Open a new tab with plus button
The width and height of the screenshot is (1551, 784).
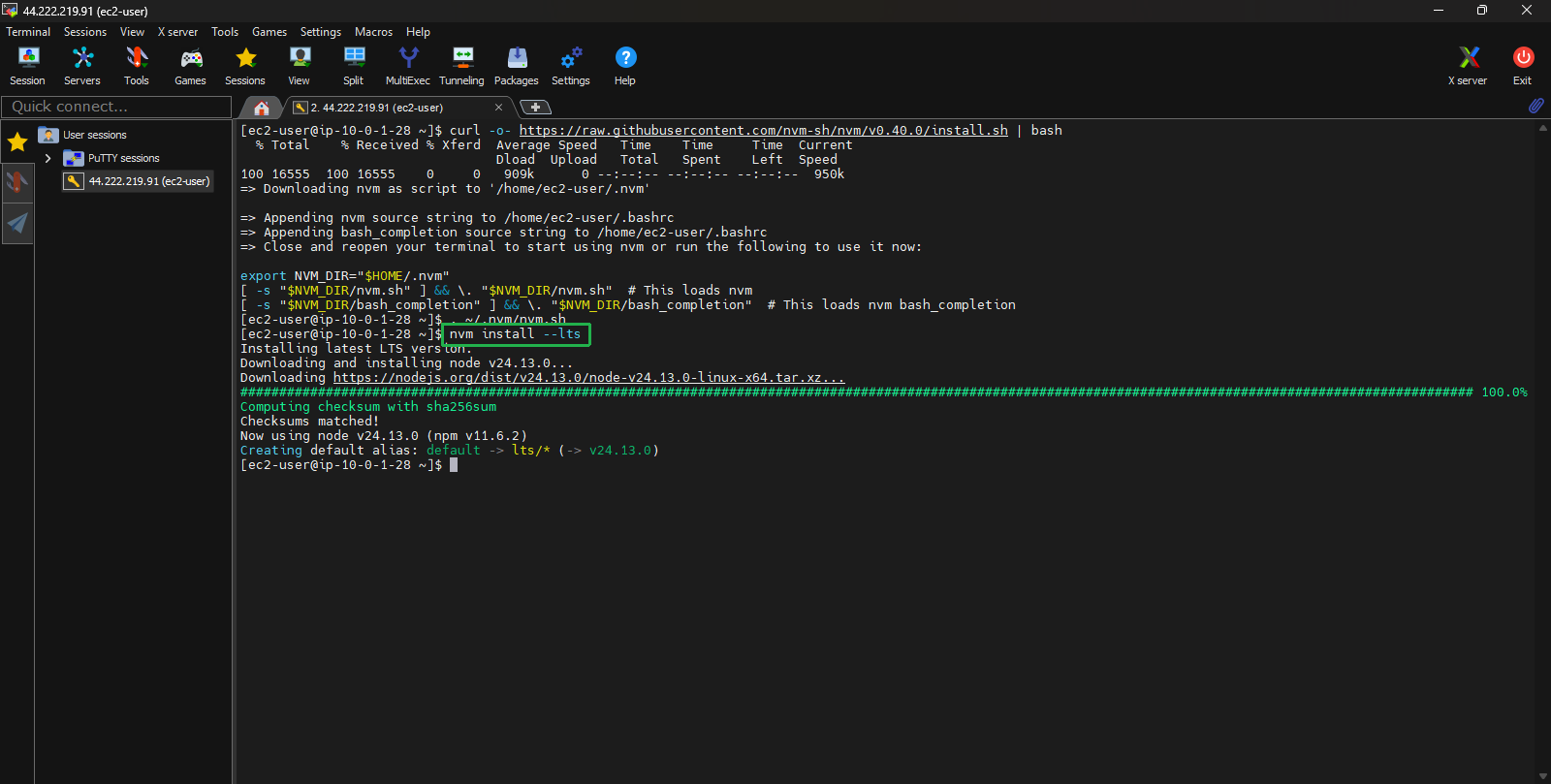point(535,108)
